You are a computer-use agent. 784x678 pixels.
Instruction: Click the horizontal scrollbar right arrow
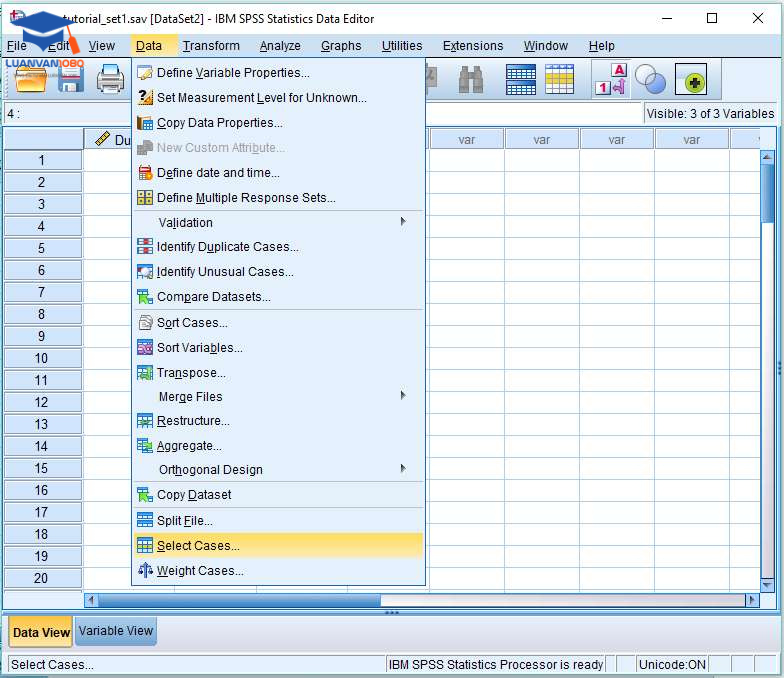752,600
